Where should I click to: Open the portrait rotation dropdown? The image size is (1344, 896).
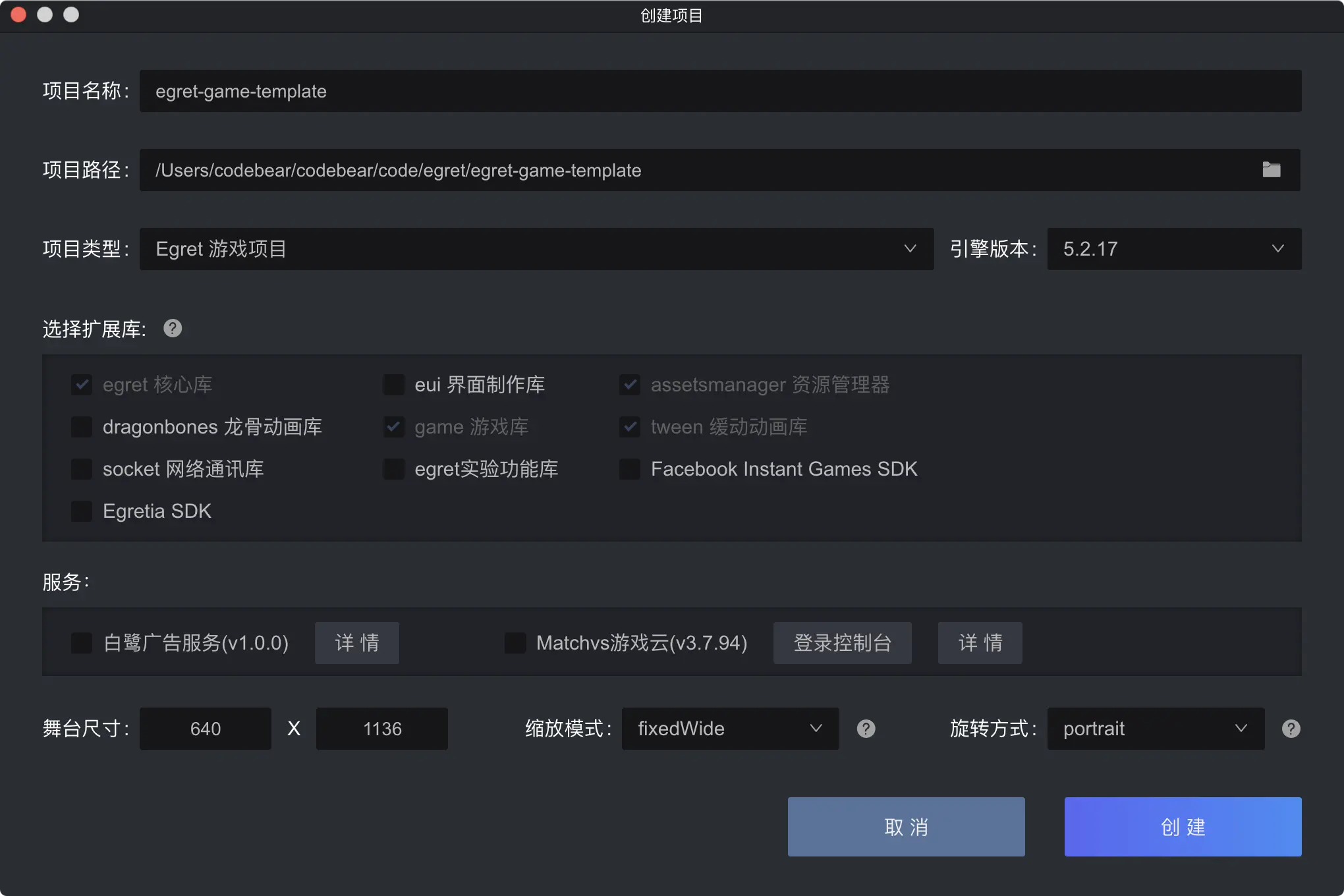click(x=1156, y=729)
